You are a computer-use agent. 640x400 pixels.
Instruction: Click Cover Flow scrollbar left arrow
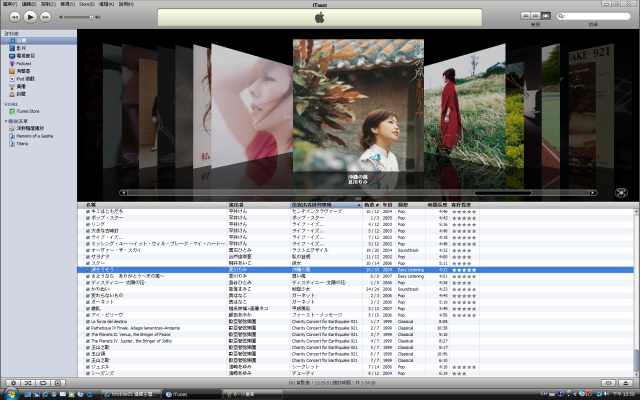pyautogui.click(x=123, y=193)
